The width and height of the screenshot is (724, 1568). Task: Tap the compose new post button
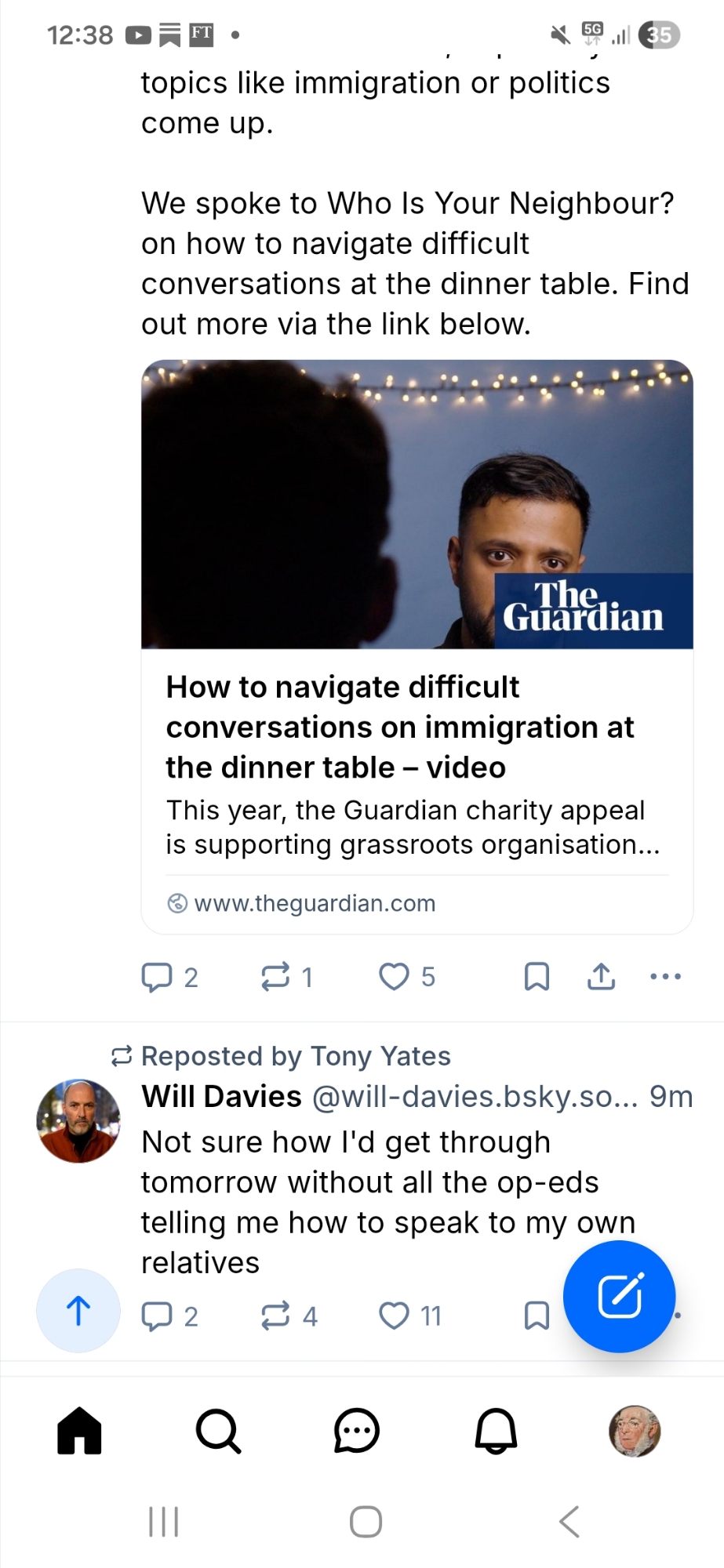click(620, 1297)
